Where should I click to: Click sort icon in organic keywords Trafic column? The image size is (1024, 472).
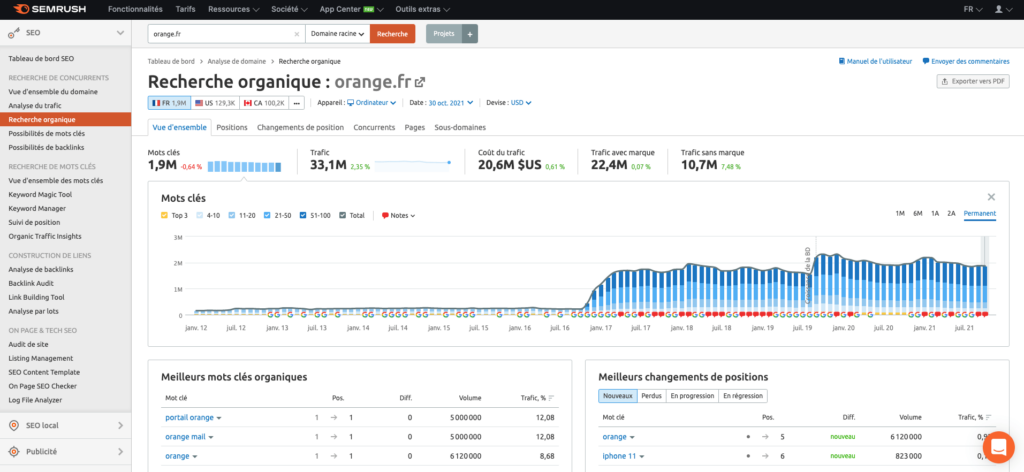click(551, 398)
